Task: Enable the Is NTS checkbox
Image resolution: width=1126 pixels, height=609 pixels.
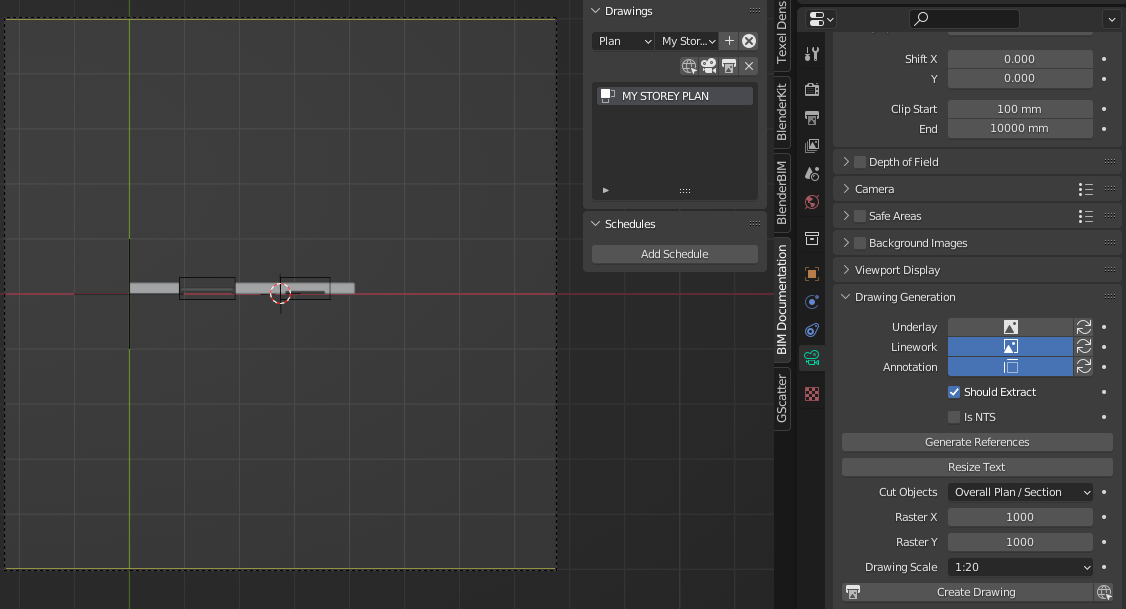Action: coord(954,417)
